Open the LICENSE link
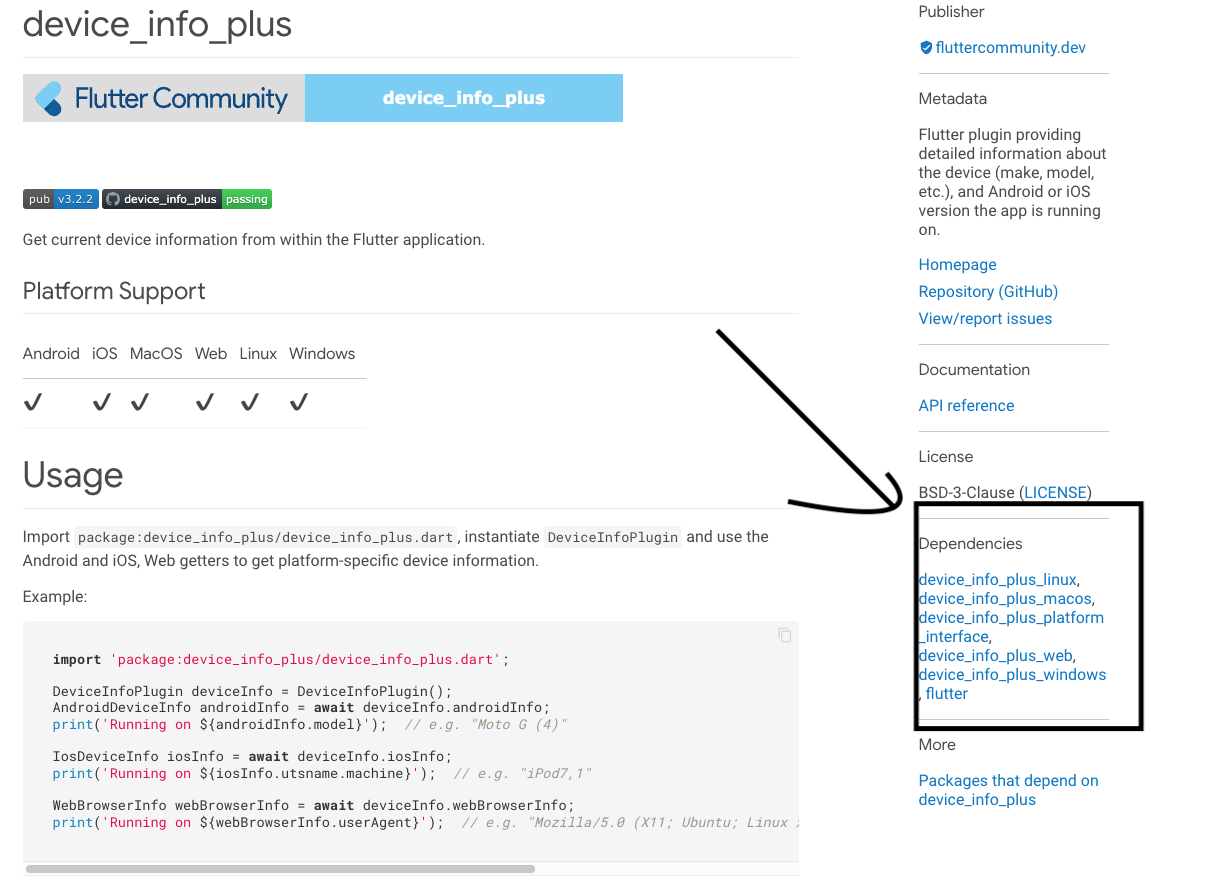The height and width of the screenshot is (883, 1205). [x=1055, y=492]
